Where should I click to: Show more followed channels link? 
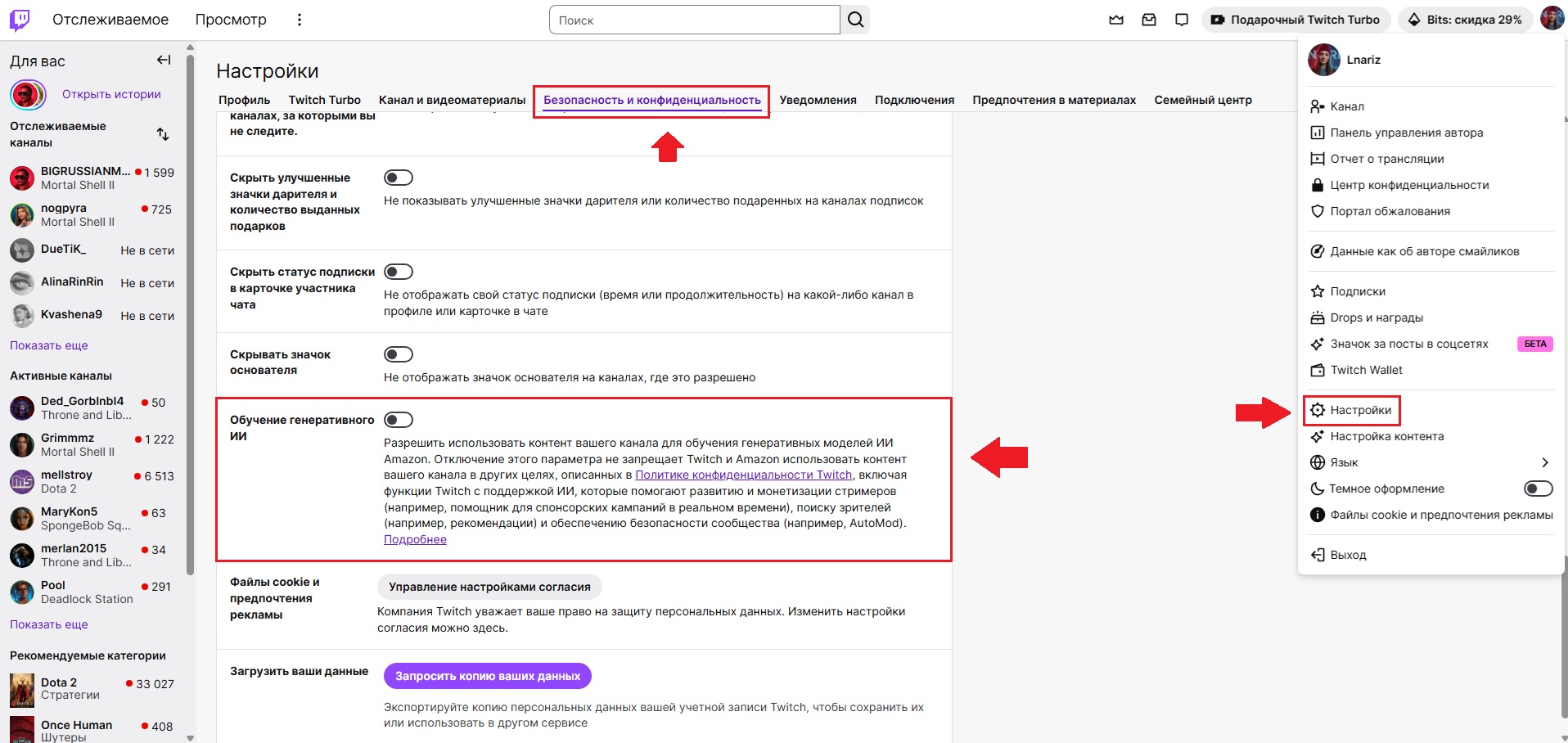[49, 345]
